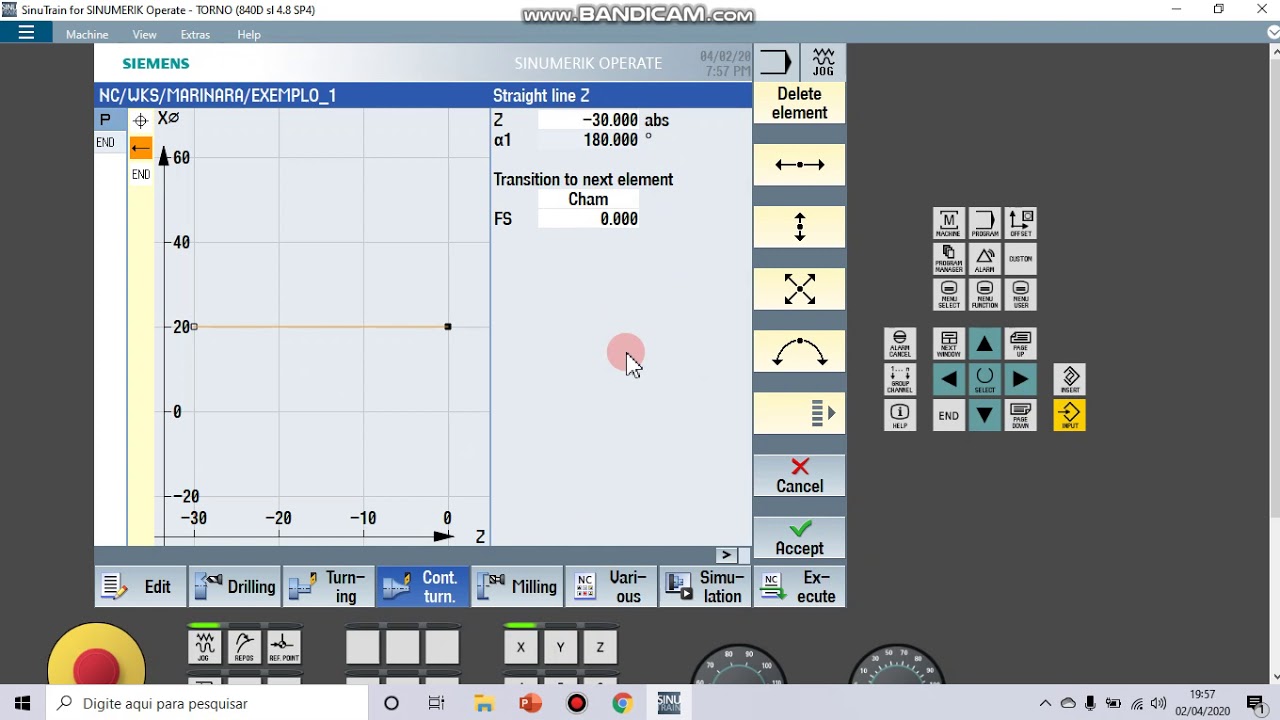
Task: Click the PAGE UP key
Action: 1020,344
